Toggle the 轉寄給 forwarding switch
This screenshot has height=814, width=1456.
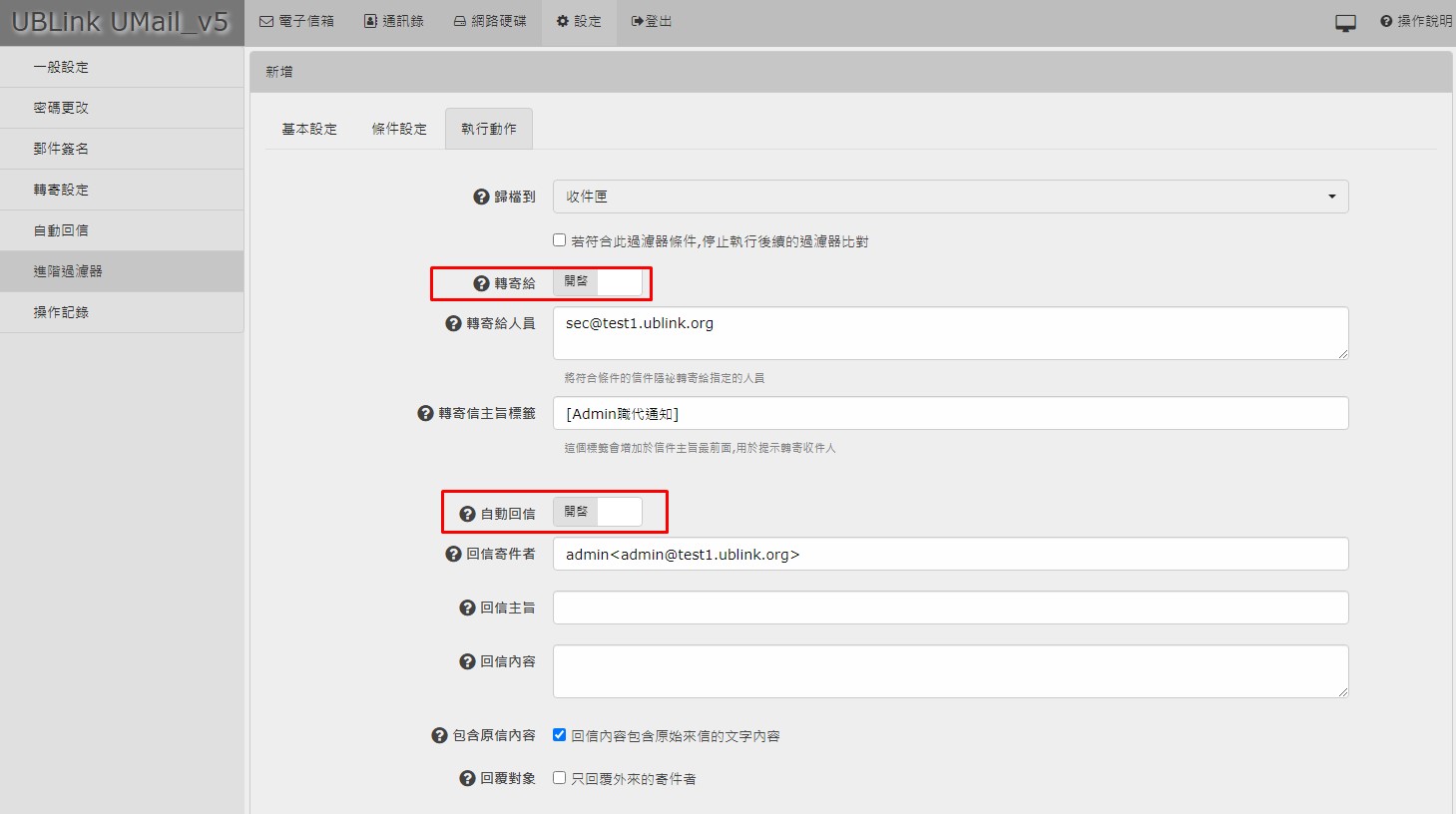[597, 283]
